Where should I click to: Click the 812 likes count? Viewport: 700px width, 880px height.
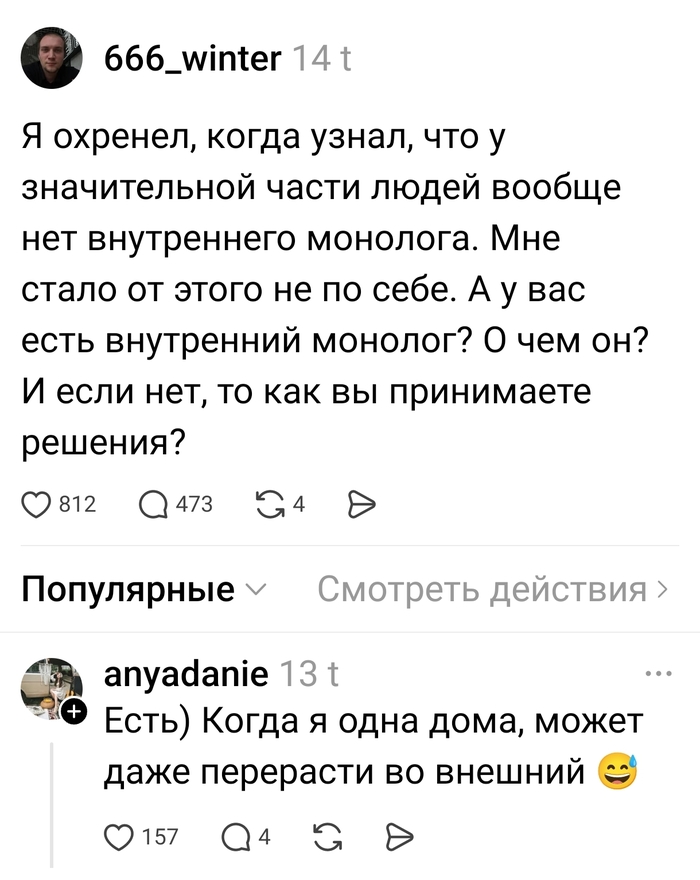click(78, 505)
